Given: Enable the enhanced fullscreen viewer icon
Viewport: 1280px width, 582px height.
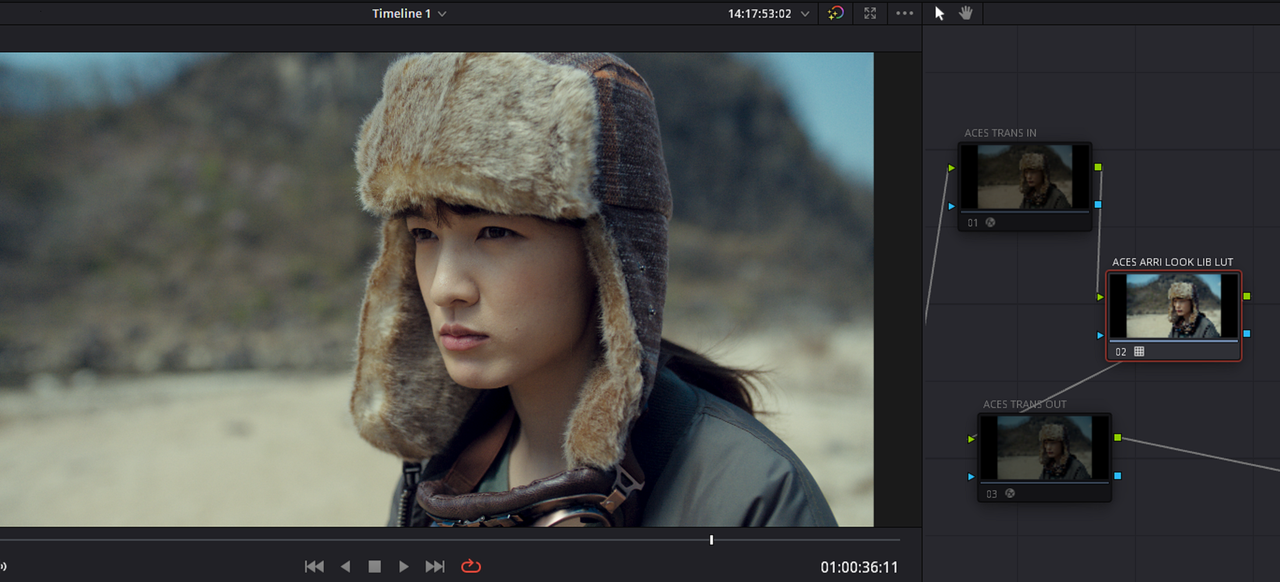Looking at the screenshot, I should (x=870, y=13).
